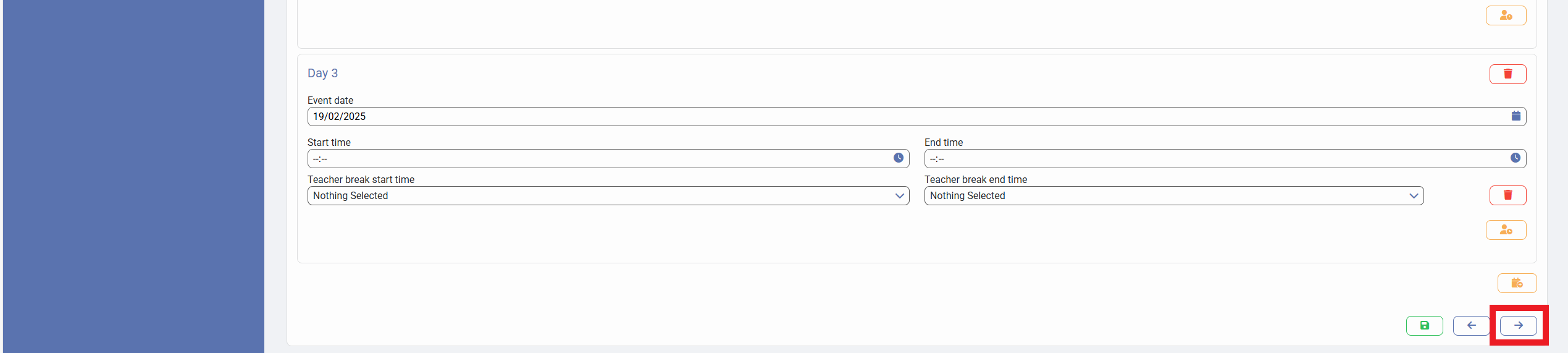Click the Day 3 heading
Image resolution: width=1568 pixels, height=353 pixels.
(322, 73)
